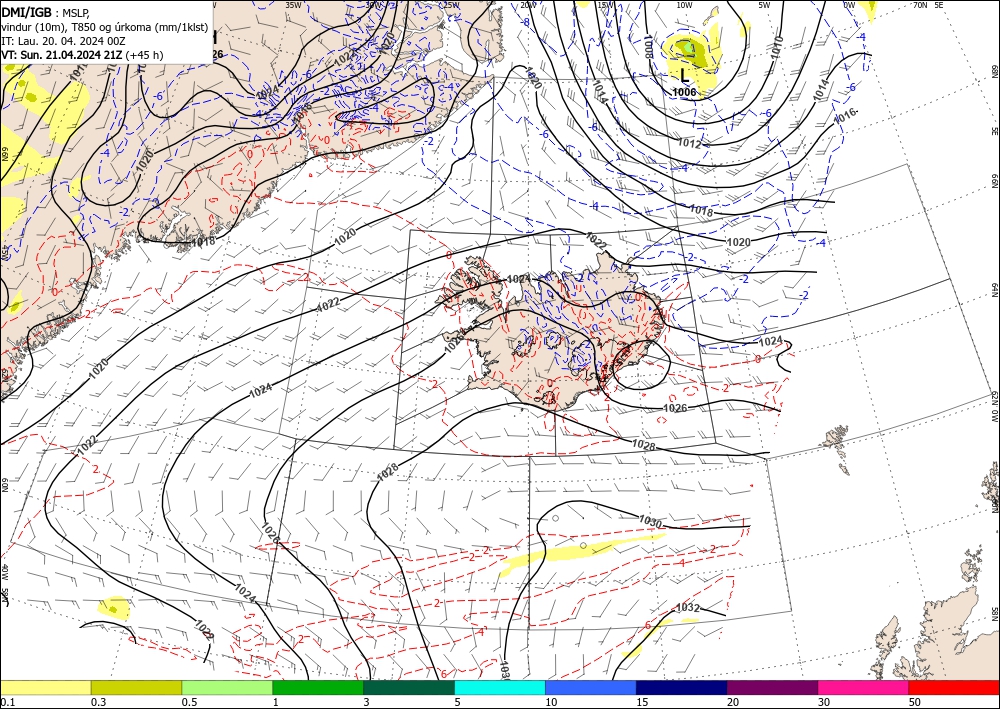The height and width of the screenshot is (709, 1000).
Task: Click the 1016 isobar label
Action: (x=846, y=115)
